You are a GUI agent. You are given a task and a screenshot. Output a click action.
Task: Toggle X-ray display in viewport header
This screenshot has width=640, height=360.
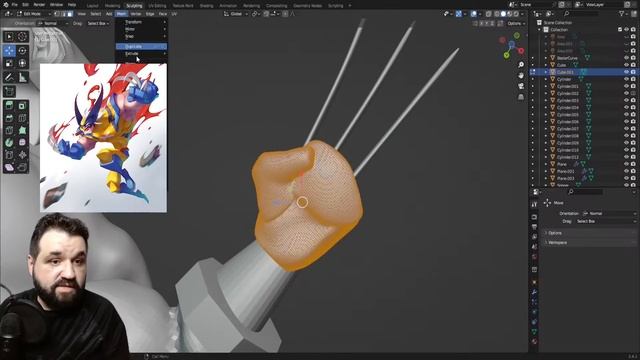[x=489, y=14]
